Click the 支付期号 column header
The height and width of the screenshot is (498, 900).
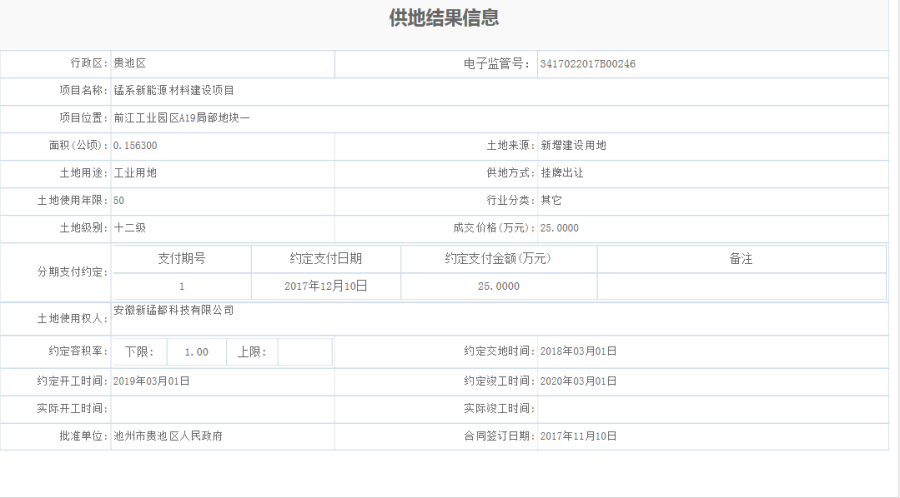click(x=182, y=258)
